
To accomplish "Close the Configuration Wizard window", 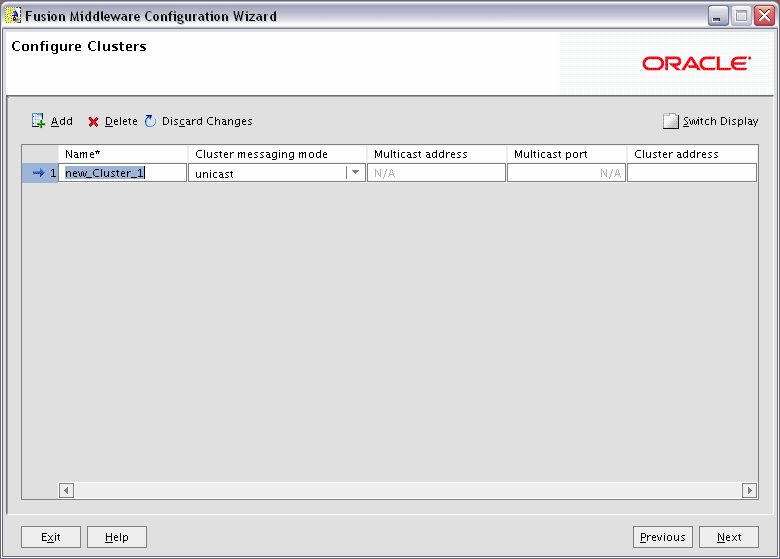I will pos(764,16).
